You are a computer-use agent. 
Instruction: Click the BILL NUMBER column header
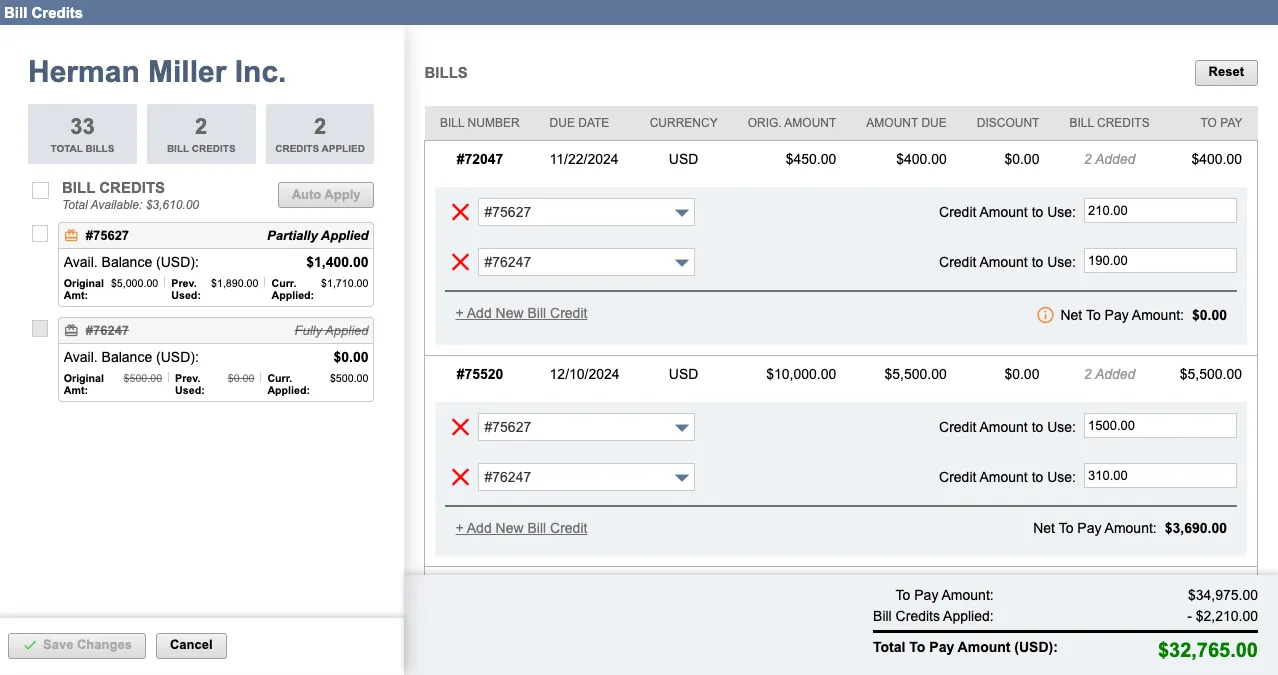(x=480, y=123)
